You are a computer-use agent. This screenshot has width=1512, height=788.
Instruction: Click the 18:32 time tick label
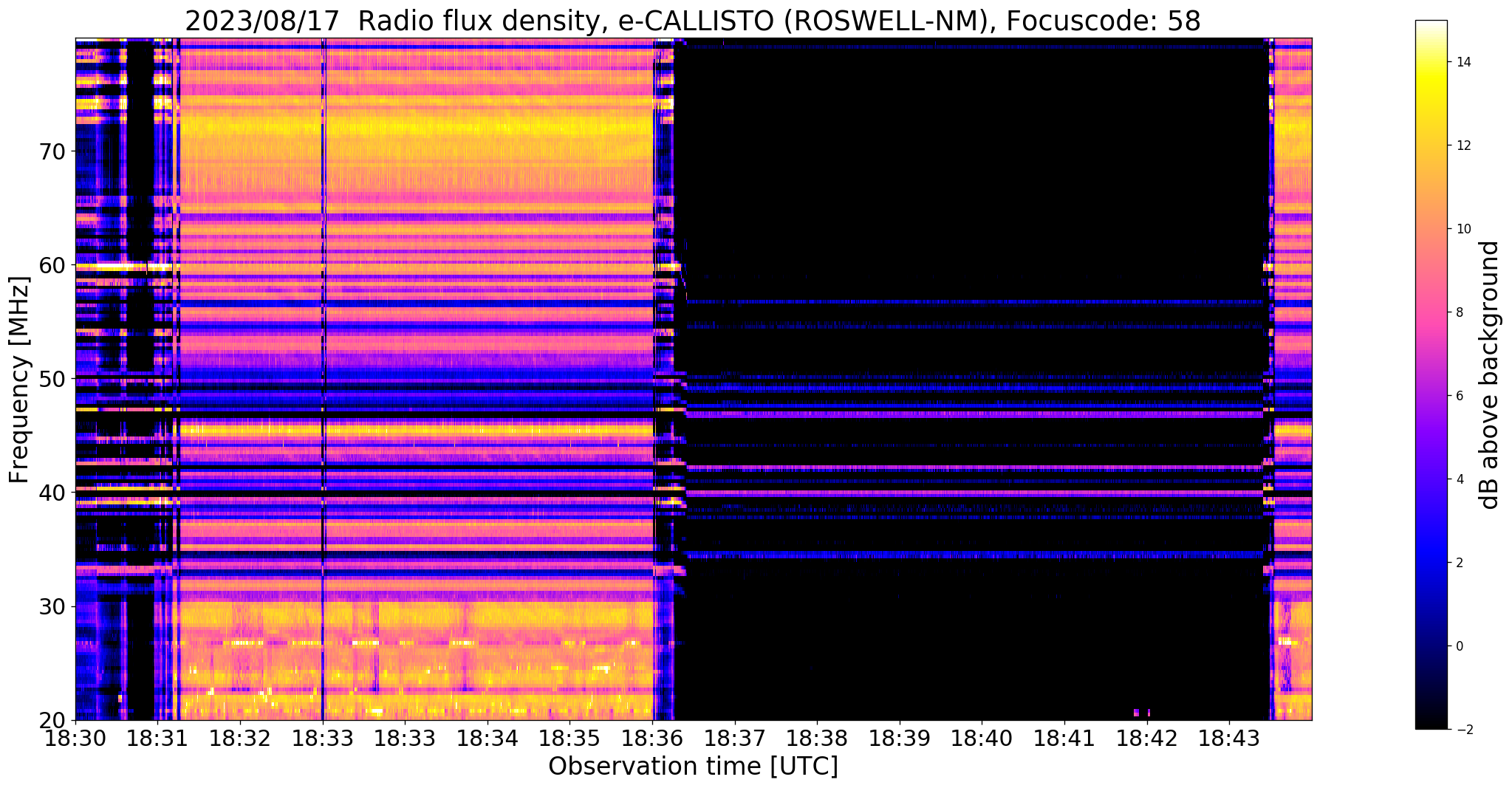[x=240, y=739]
